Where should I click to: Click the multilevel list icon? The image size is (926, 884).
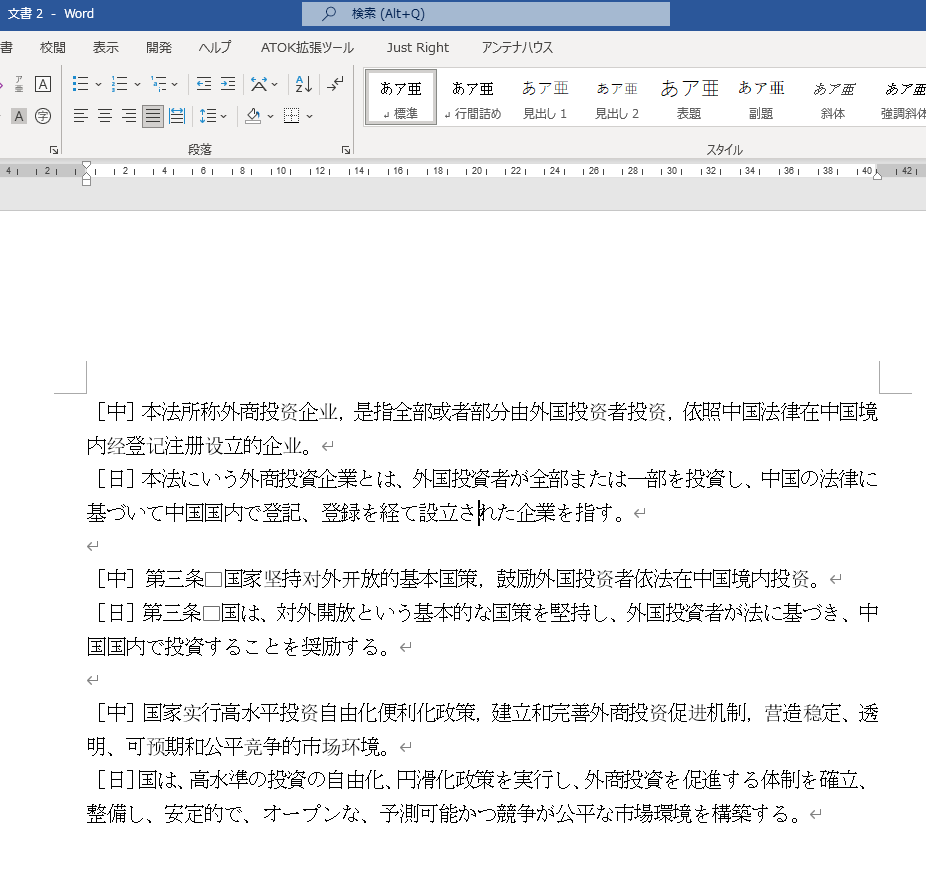[x=158, y=84]
